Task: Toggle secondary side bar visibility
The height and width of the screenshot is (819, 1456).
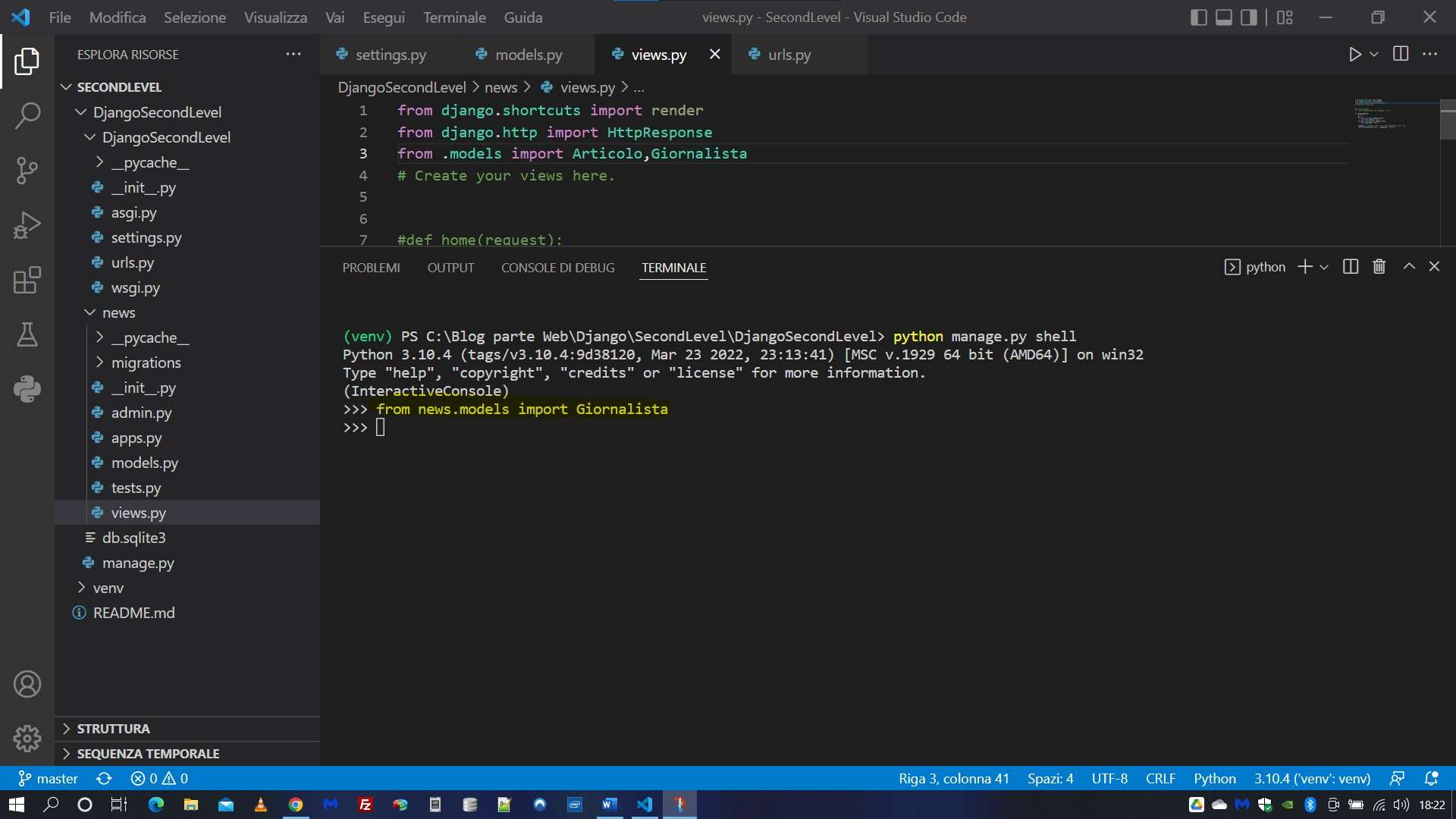Action: coord(1249,17)
